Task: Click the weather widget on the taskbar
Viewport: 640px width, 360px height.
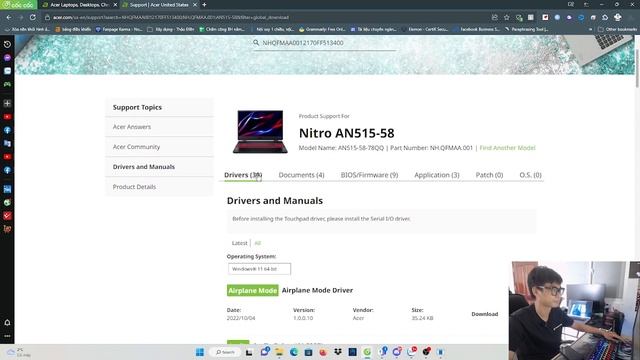Action: pyautogui.click(x=18, y=352)
